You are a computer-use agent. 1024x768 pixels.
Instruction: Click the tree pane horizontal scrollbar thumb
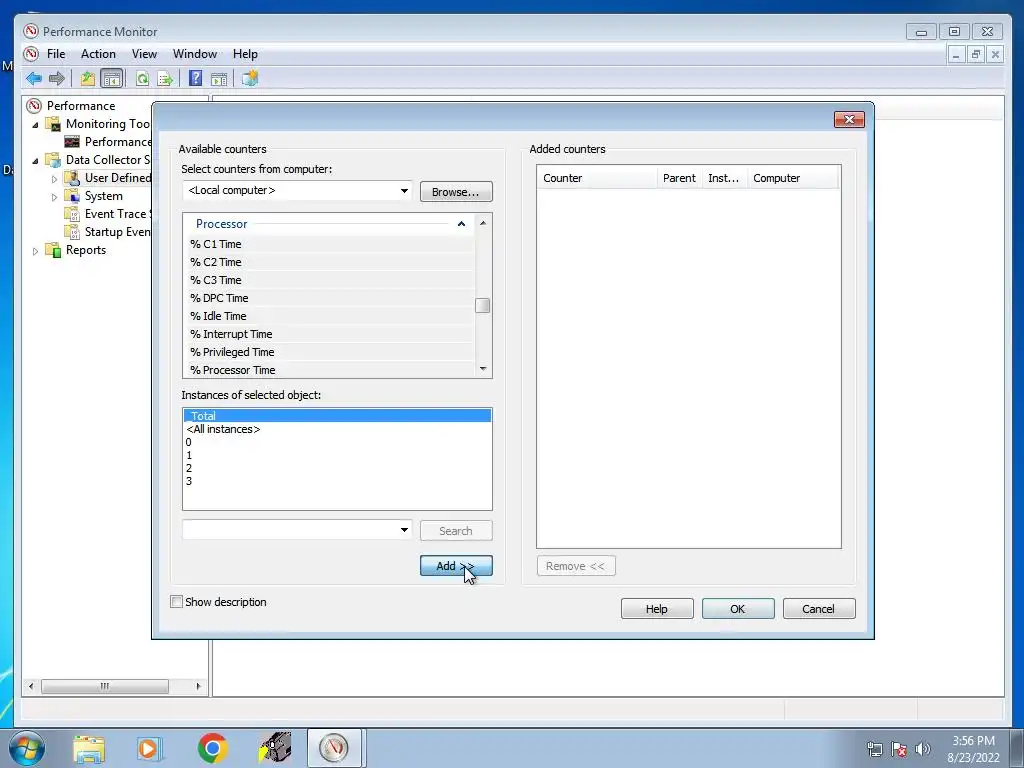pos(104,686)
